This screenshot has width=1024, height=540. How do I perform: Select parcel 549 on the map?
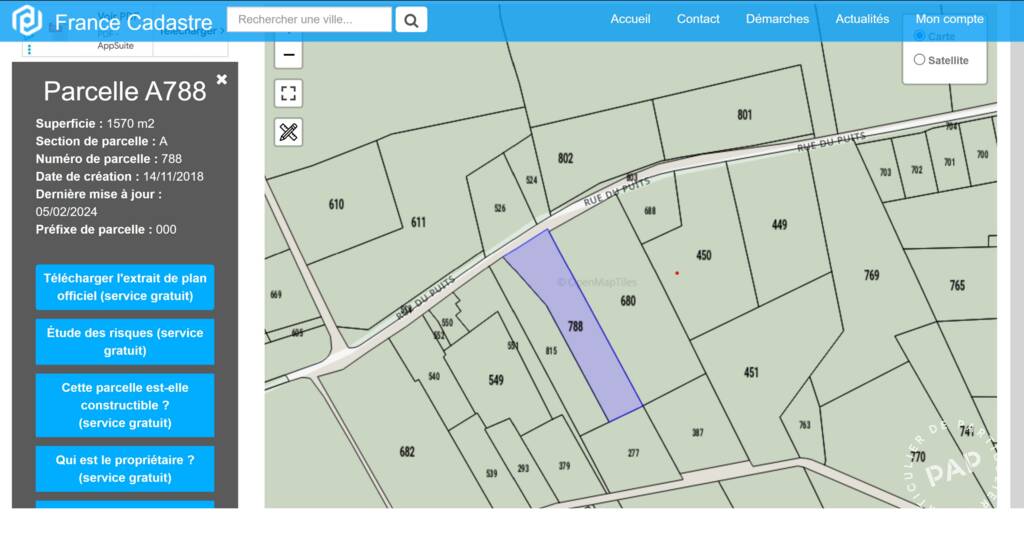[x=496, y=379]
